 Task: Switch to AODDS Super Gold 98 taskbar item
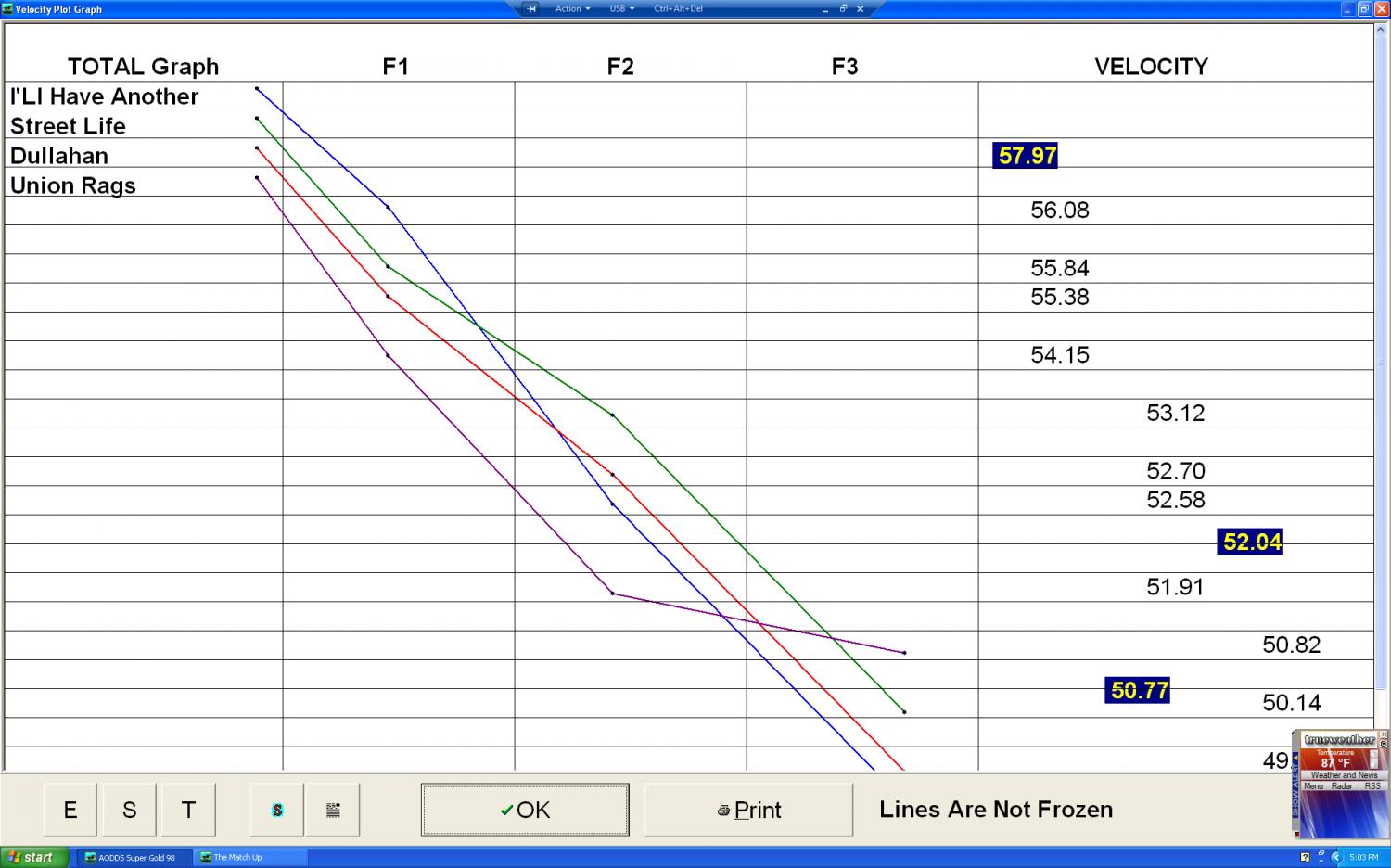click(x=134, y=858)
